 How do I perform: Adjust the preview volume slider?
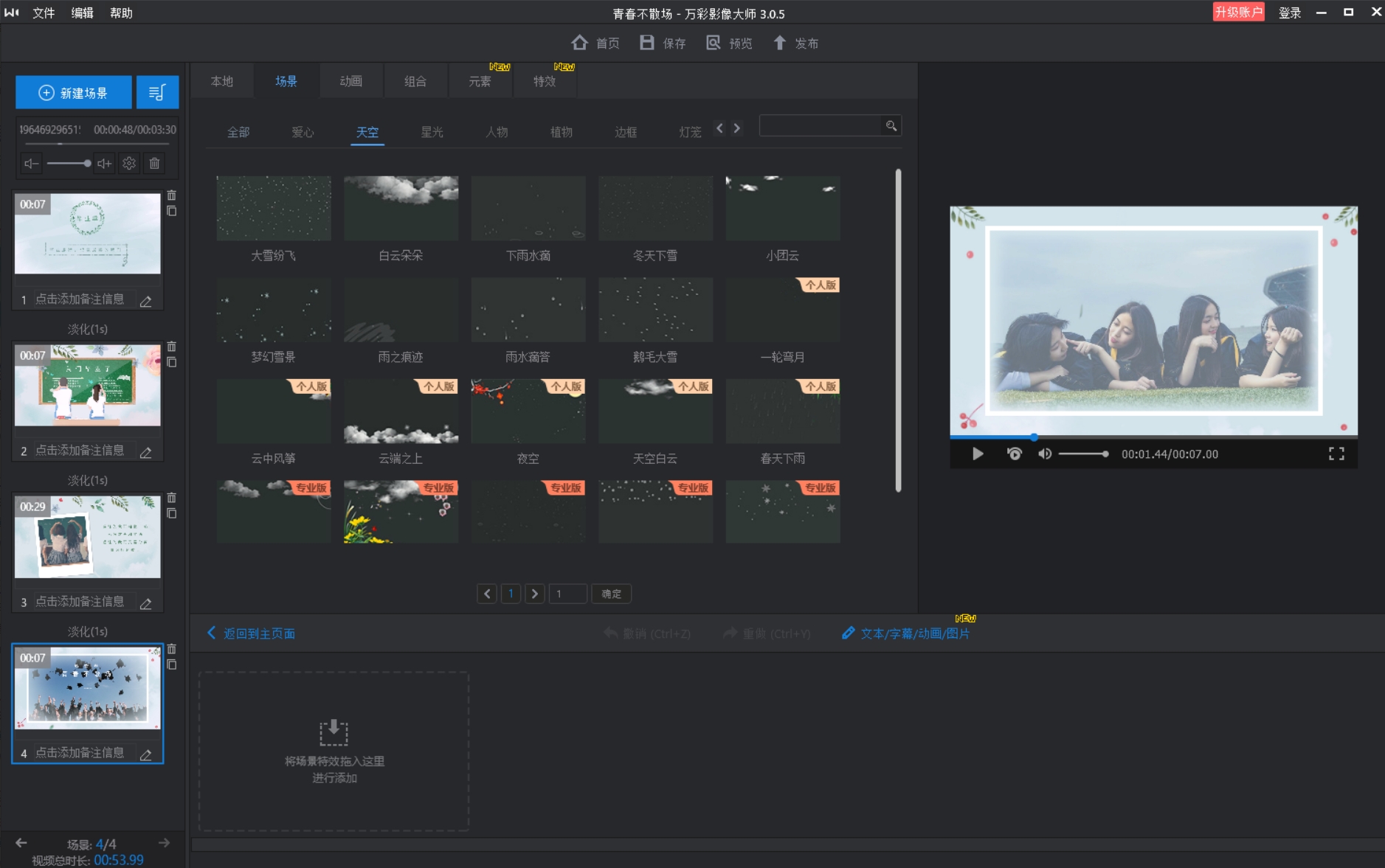1083,454
